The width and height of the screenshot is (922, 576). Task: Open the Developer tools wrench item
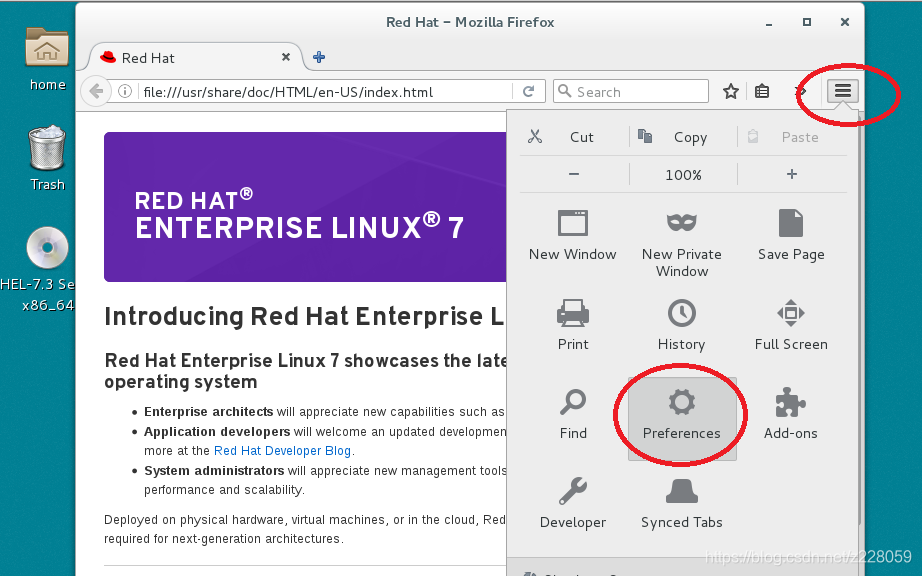point(573,504)
